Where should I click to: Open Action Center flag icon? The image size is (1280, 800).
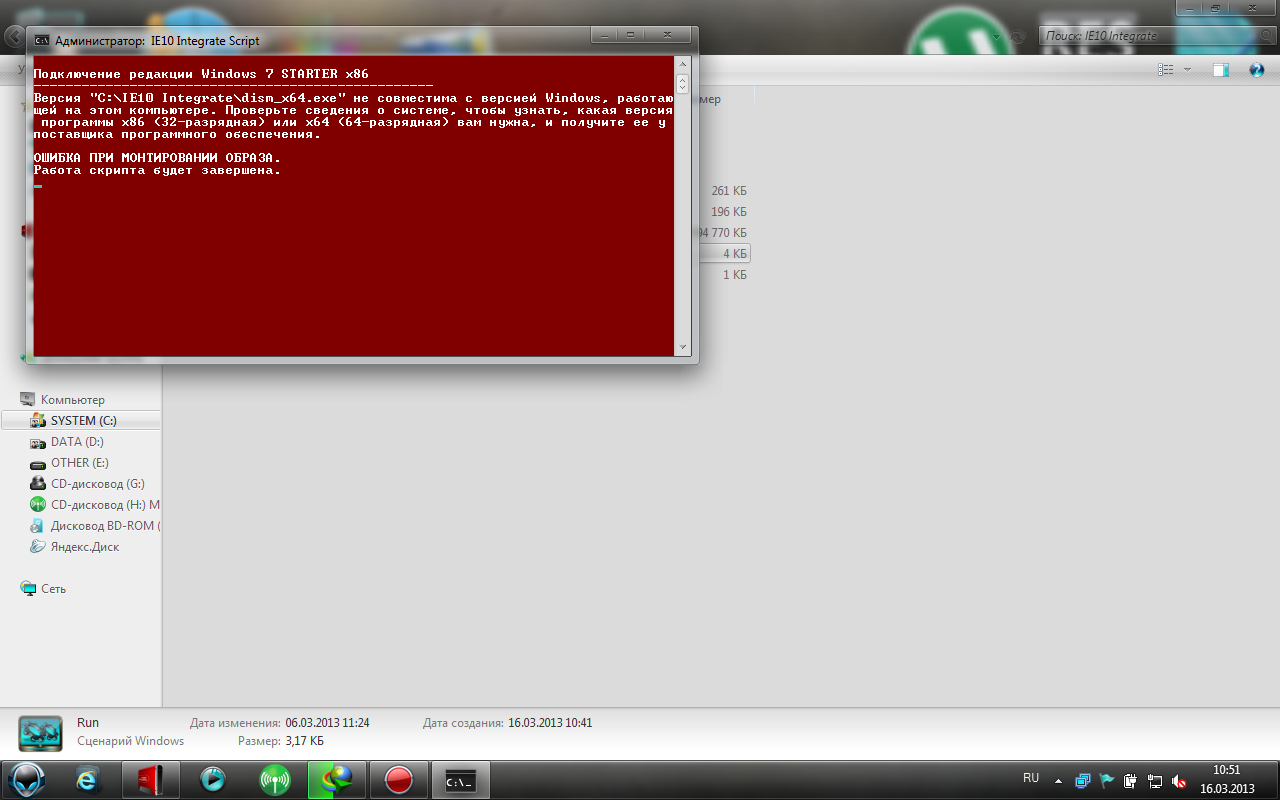(1107, 780)
